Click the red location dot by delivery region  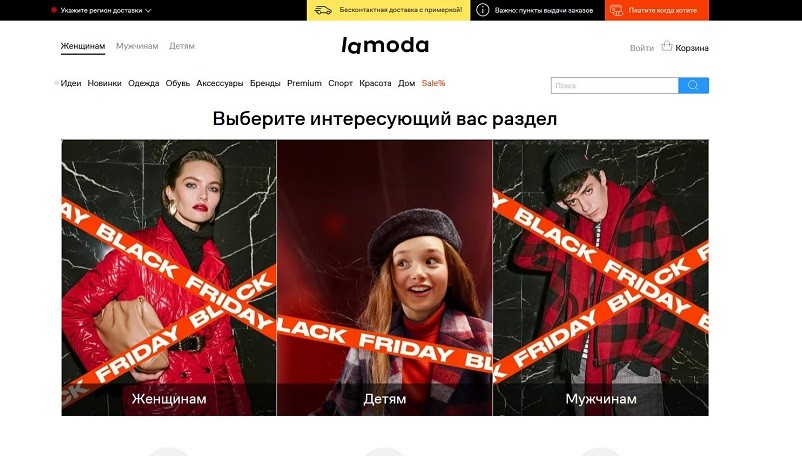(x=54, y=10)
